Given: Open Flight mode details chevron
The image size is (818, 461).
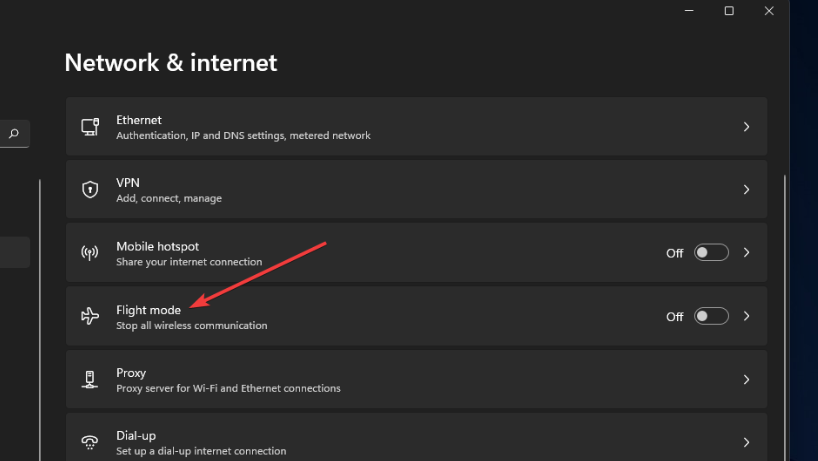Looking at the screenshot, I should (747, 316).
